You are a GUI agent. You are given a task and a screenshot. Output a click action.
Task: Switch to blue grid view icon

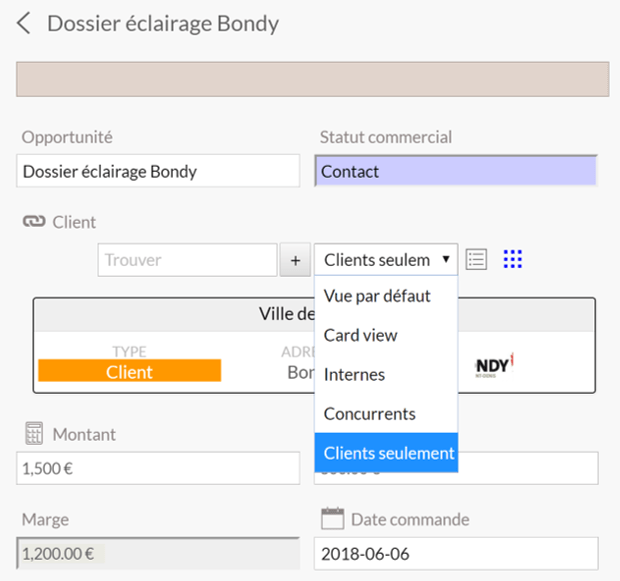pyautogui.click(x=513, y=260)
